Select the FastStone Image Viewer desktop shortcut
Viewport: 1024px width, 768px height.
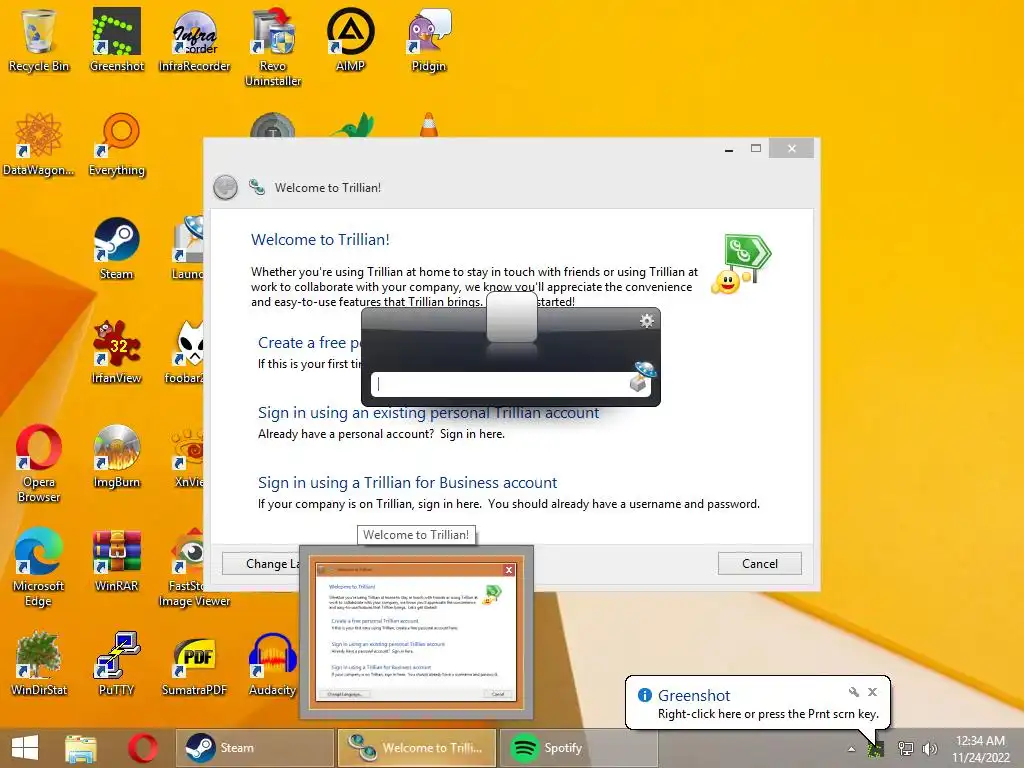(195, 568)
